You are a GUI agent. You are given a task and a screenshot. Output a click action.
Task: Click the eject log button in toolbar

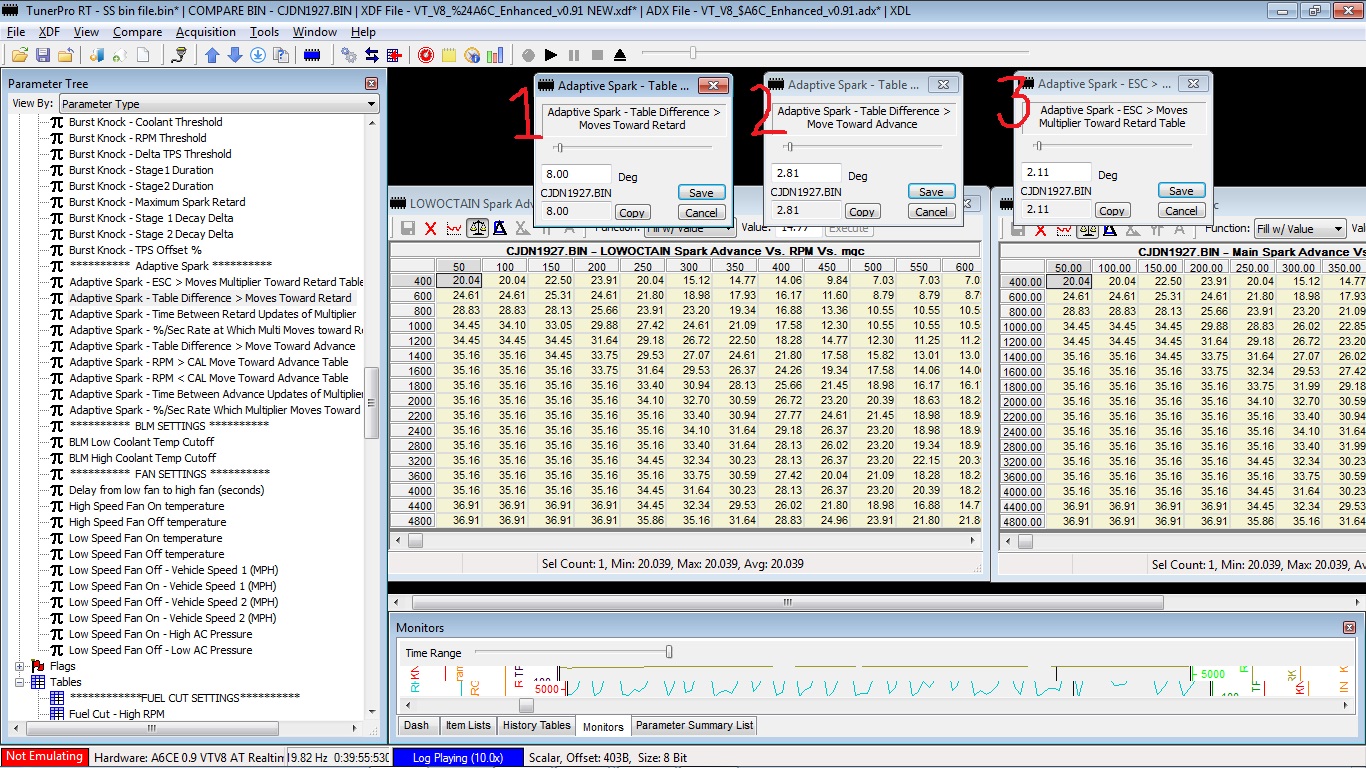pos(620,55)
